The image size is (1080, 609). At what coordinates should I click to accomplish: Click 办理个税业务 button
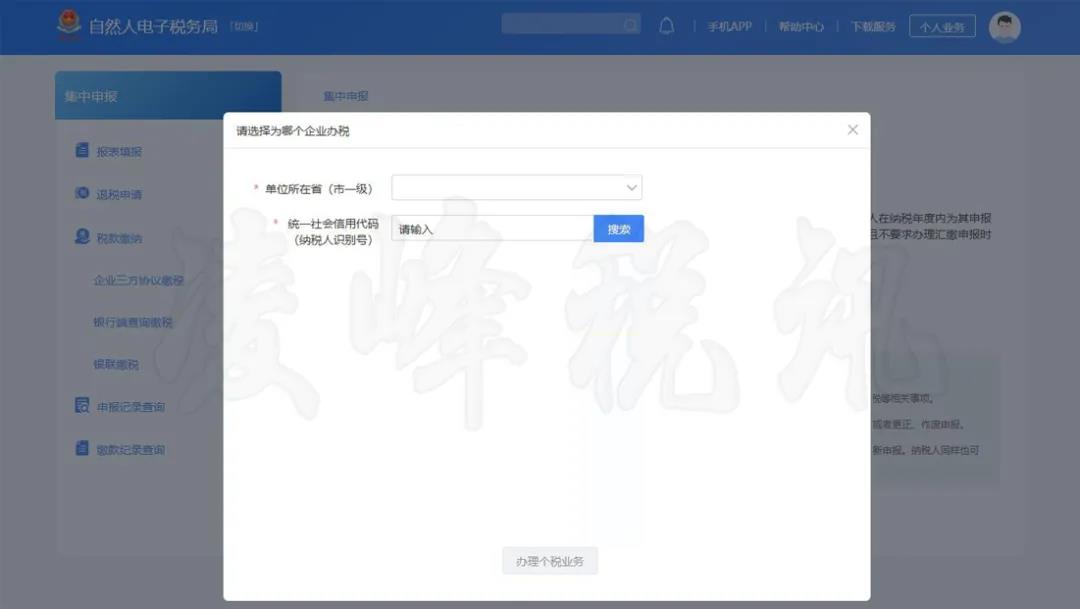click(x=550, y=561)
